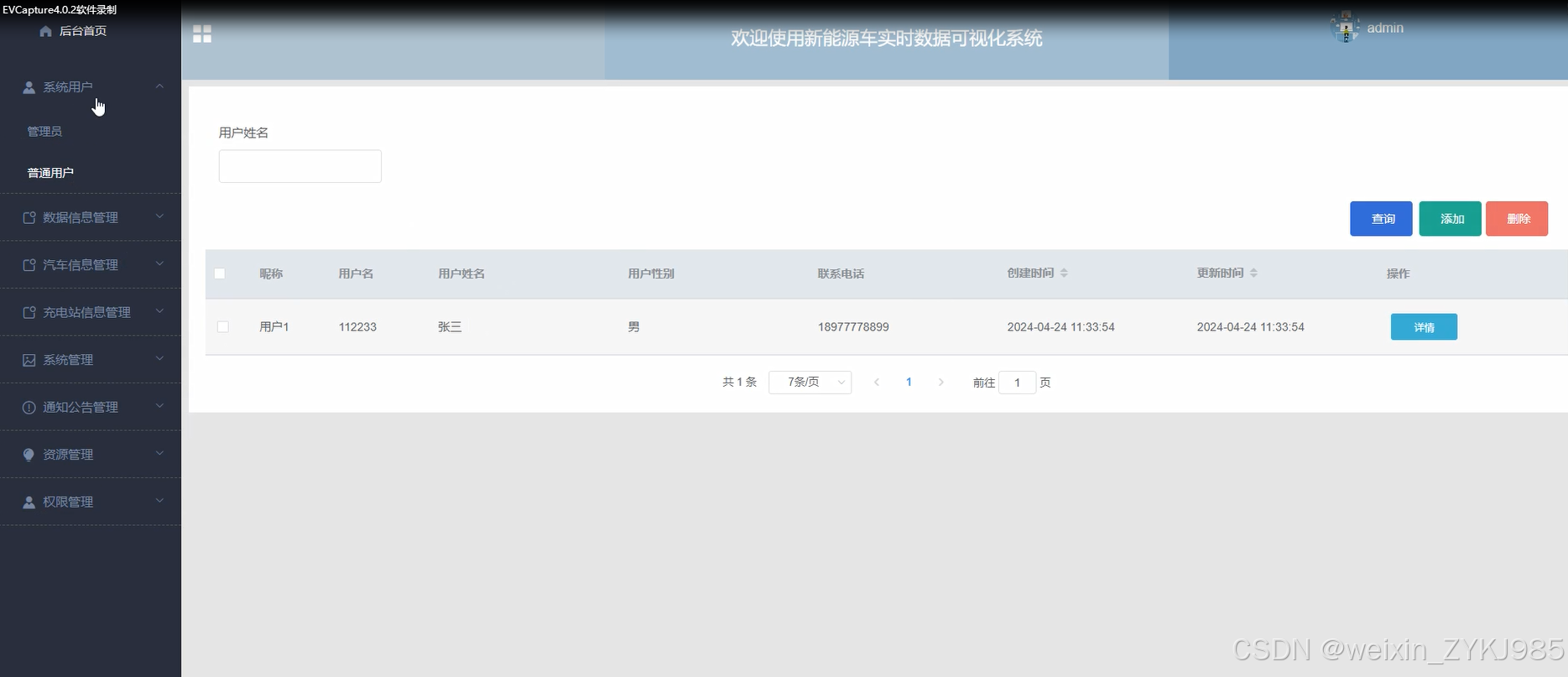Open the 管理员 submenu item

(44, 132)
